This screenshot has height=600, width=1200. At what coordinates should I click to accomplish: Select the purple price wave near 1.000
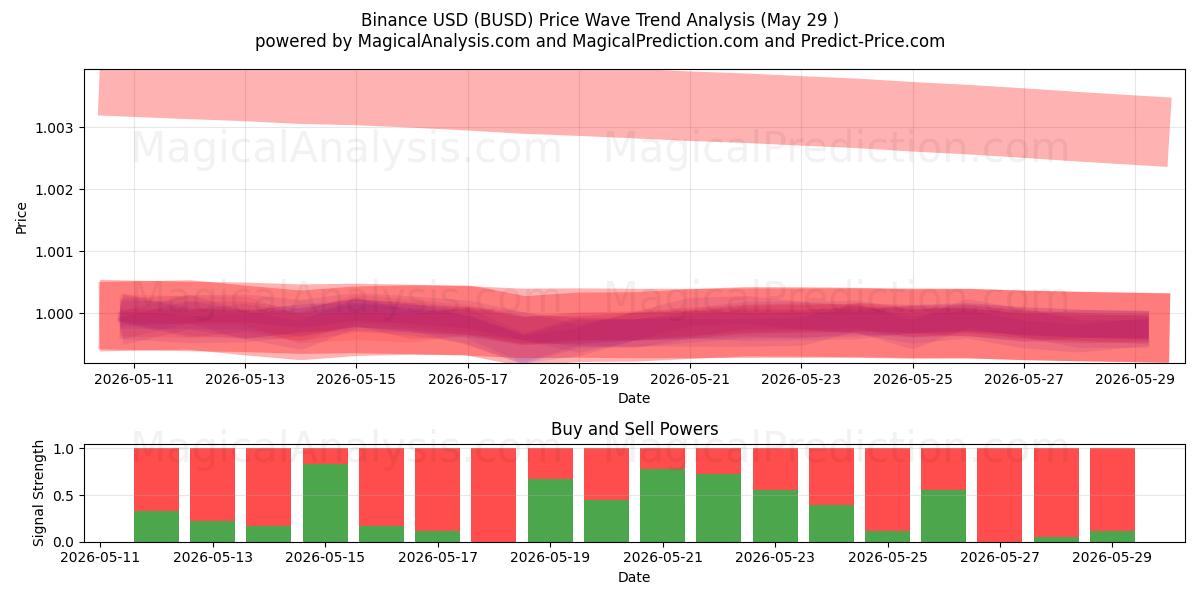click(634, 325)
